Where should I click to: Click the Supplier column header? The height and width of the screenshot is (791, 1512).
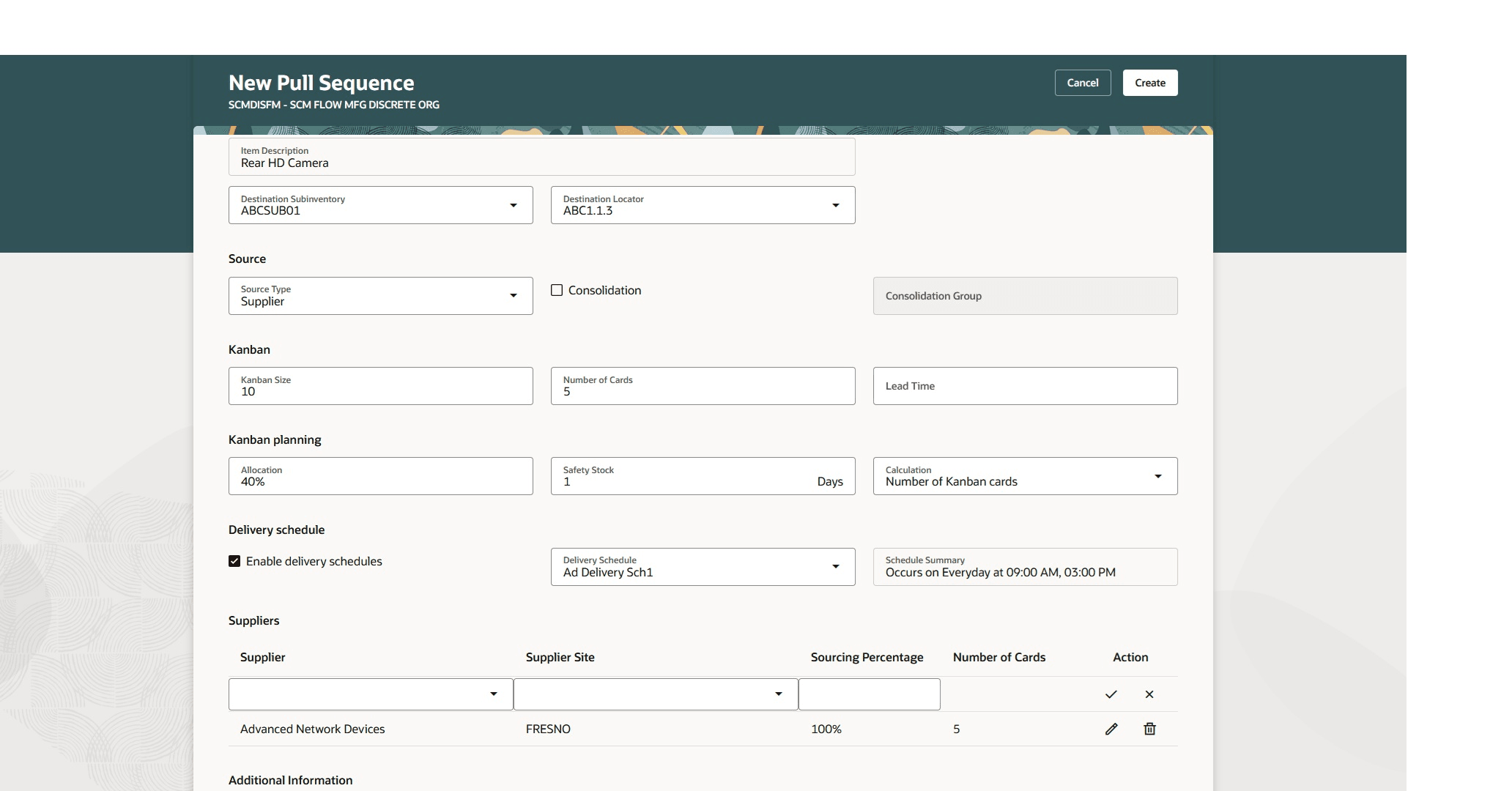262,657
